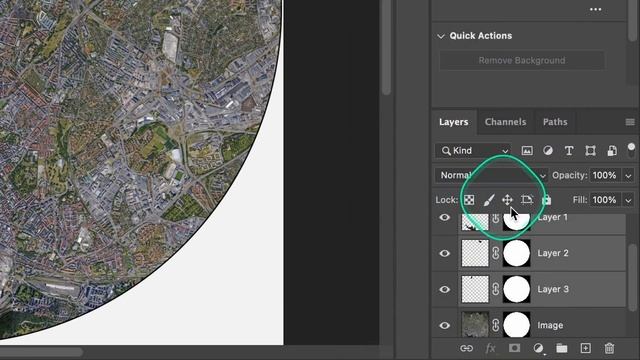
Task: Collapse the Quick Actions section
Action: click(441, 36)
